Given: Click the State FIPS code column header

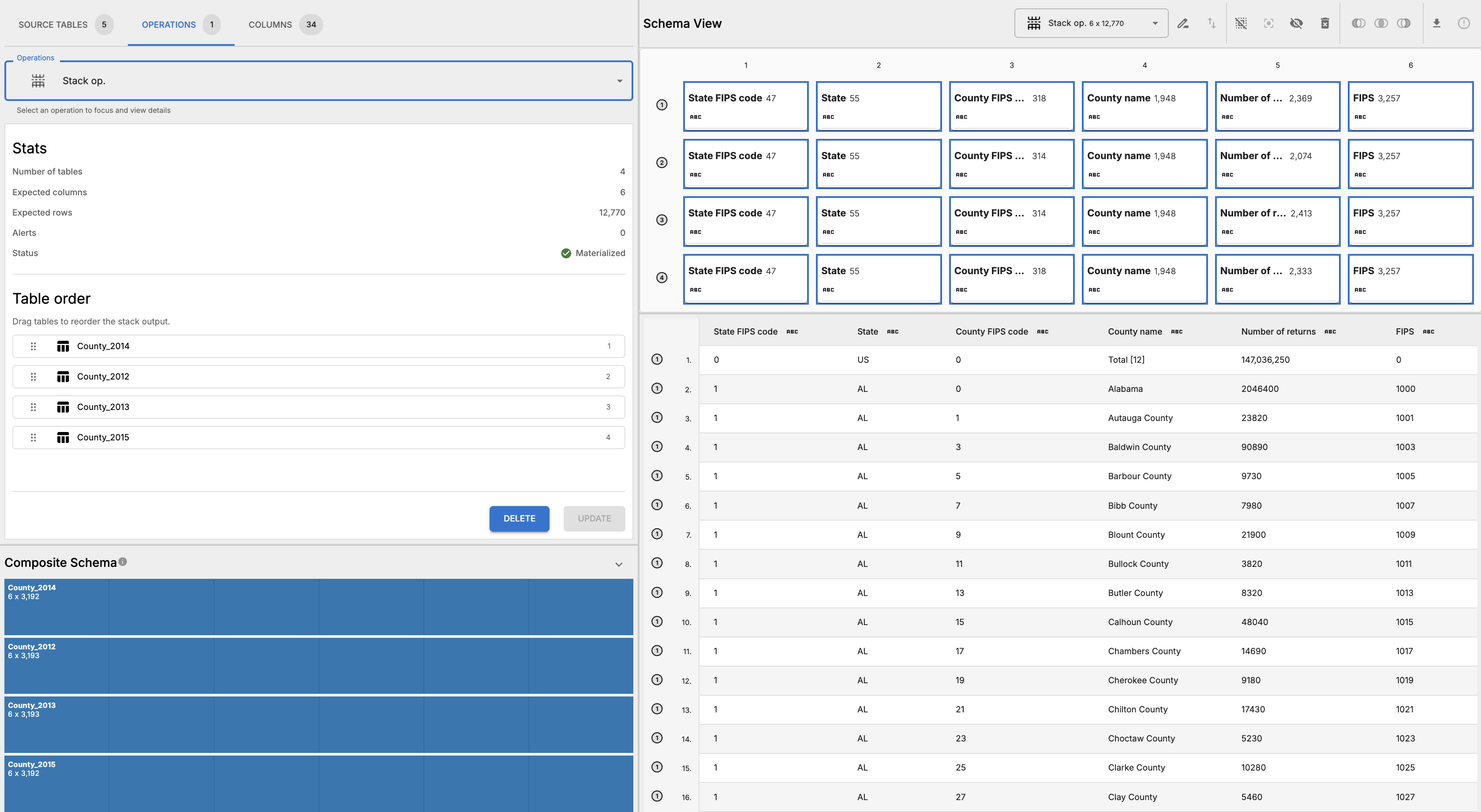Looking at the screenshot, I should (x=745, y=332).
